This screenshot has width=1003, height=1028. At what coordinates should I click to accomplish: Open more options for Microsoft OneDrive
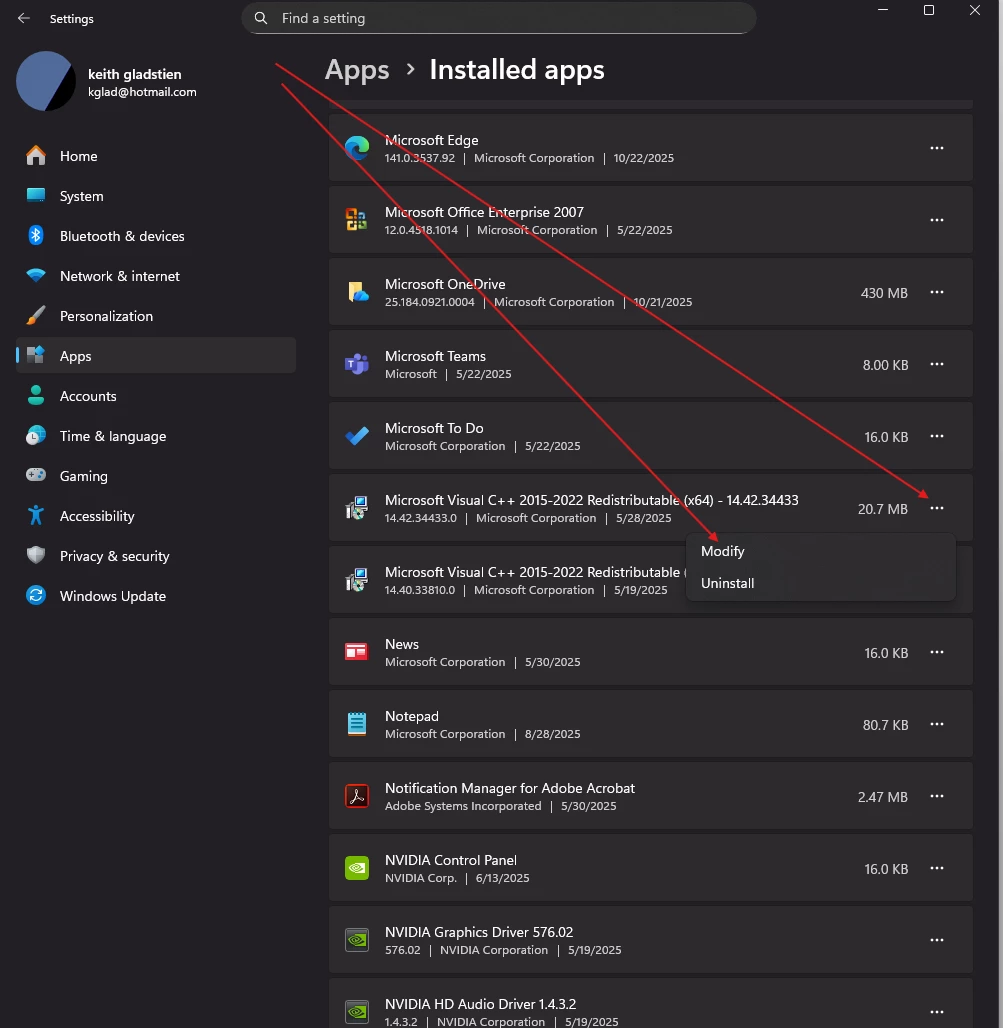(x=937, y=292)
